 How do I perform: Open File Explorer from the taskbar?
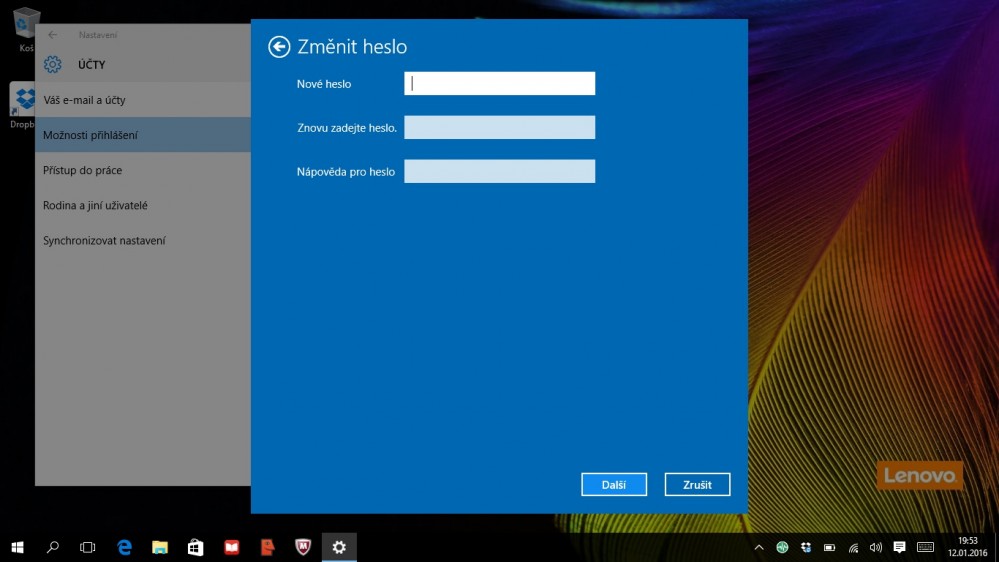[160, 547]
